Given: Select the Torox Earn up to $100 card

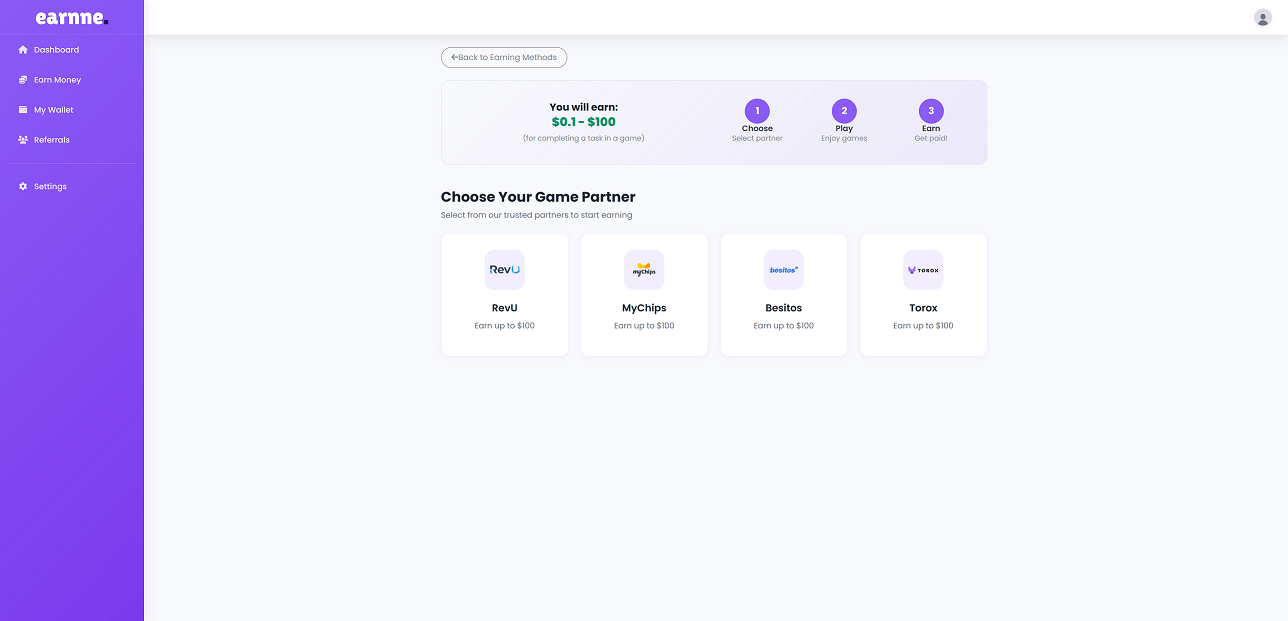Looking at the screenshot, I should tap(922, 294).
